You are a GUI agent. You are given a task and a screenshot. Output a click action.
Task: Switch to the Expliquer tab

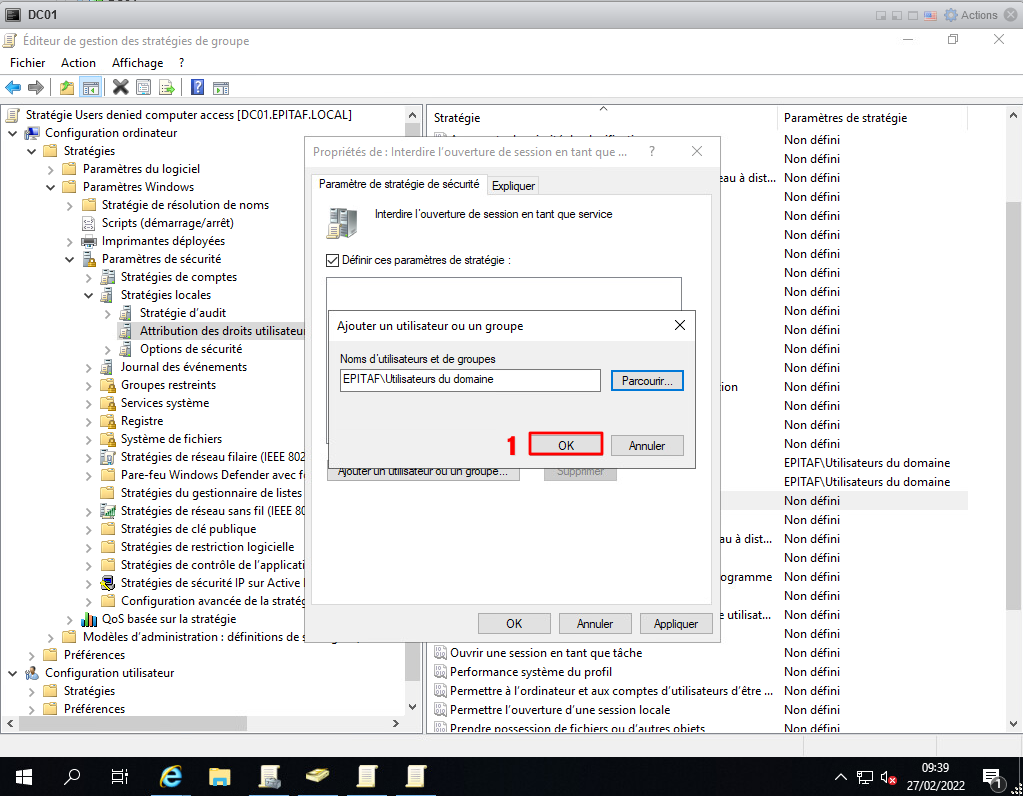pos(514,185)
